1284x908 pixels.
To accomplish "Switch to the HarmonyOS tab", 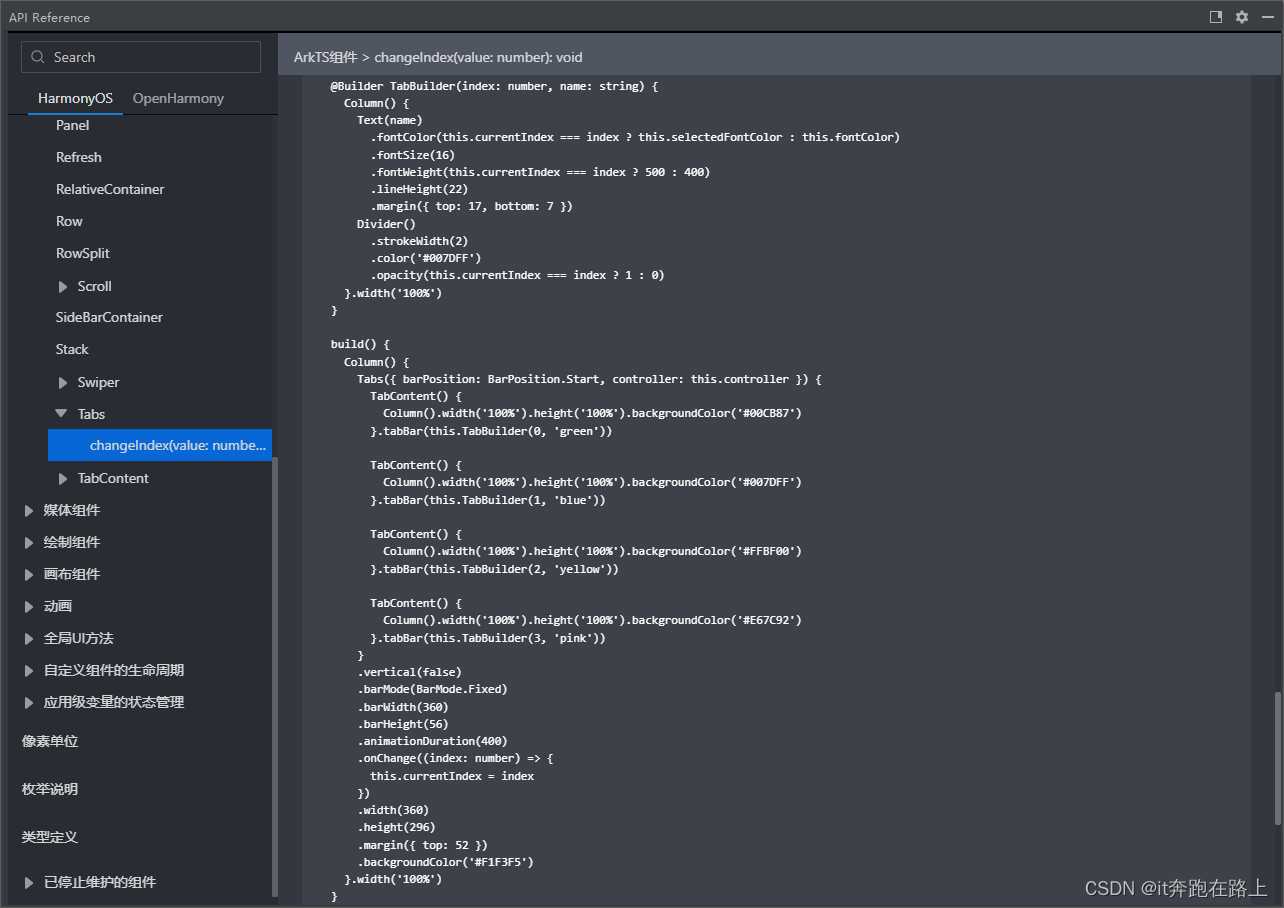I will coord(76,98).
